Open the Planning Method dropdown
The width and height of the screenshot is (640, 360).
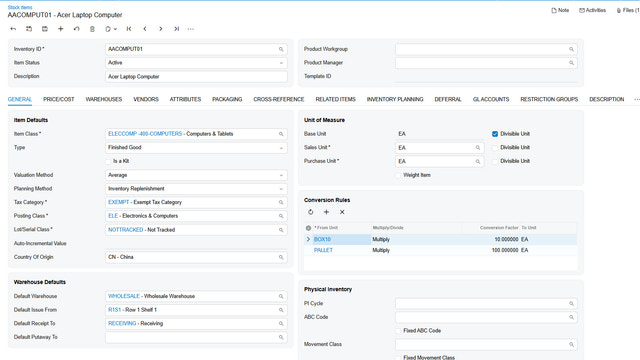tap(281, 189)
